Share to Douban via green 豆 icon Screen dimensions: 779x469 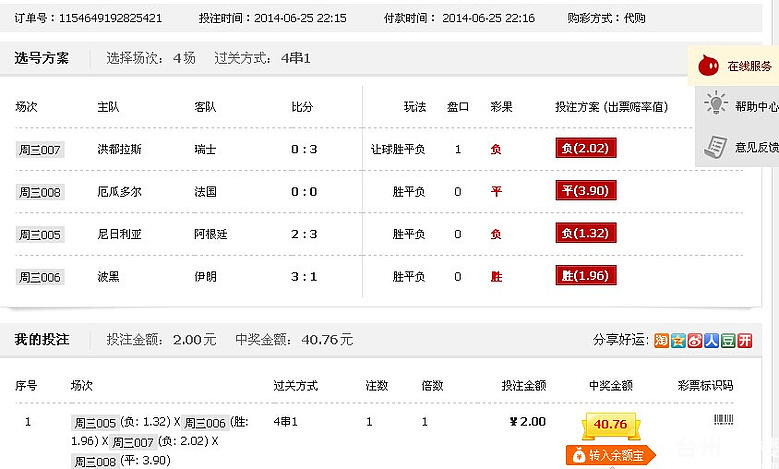pyautogui.click(x=727, y=341)
